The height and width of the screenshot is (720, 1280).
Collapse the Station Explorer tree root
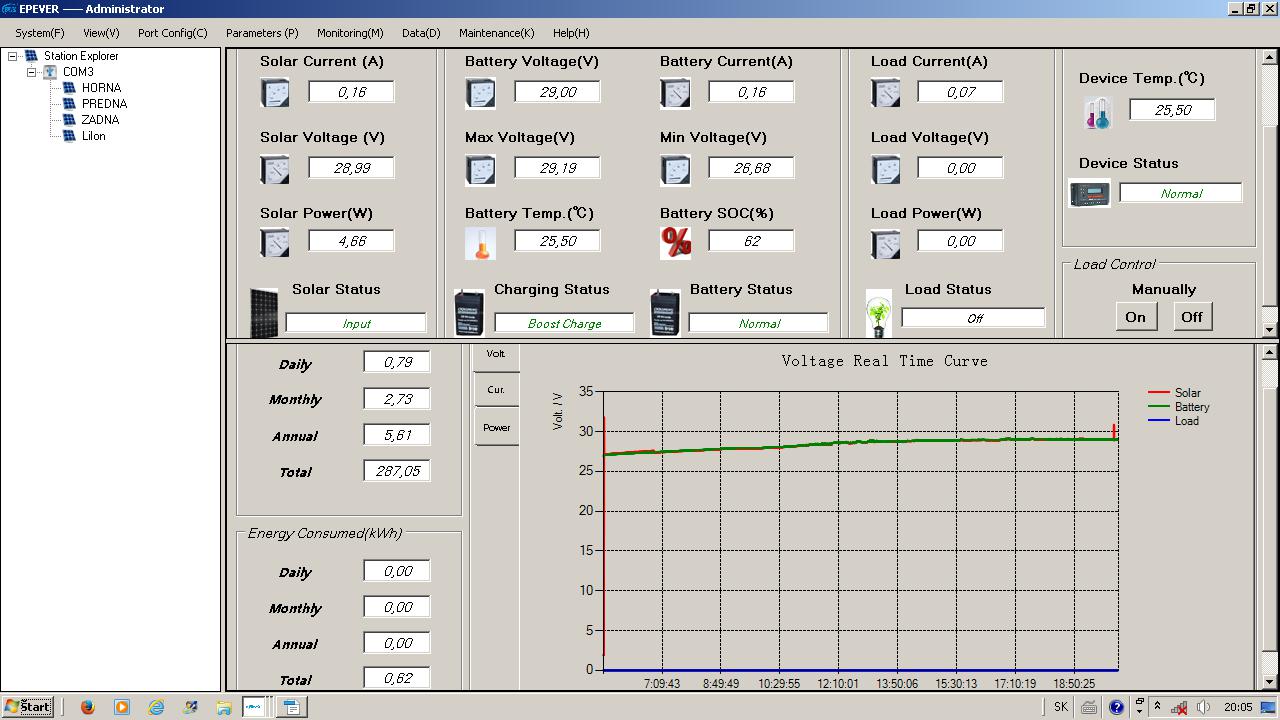[13, 56]
